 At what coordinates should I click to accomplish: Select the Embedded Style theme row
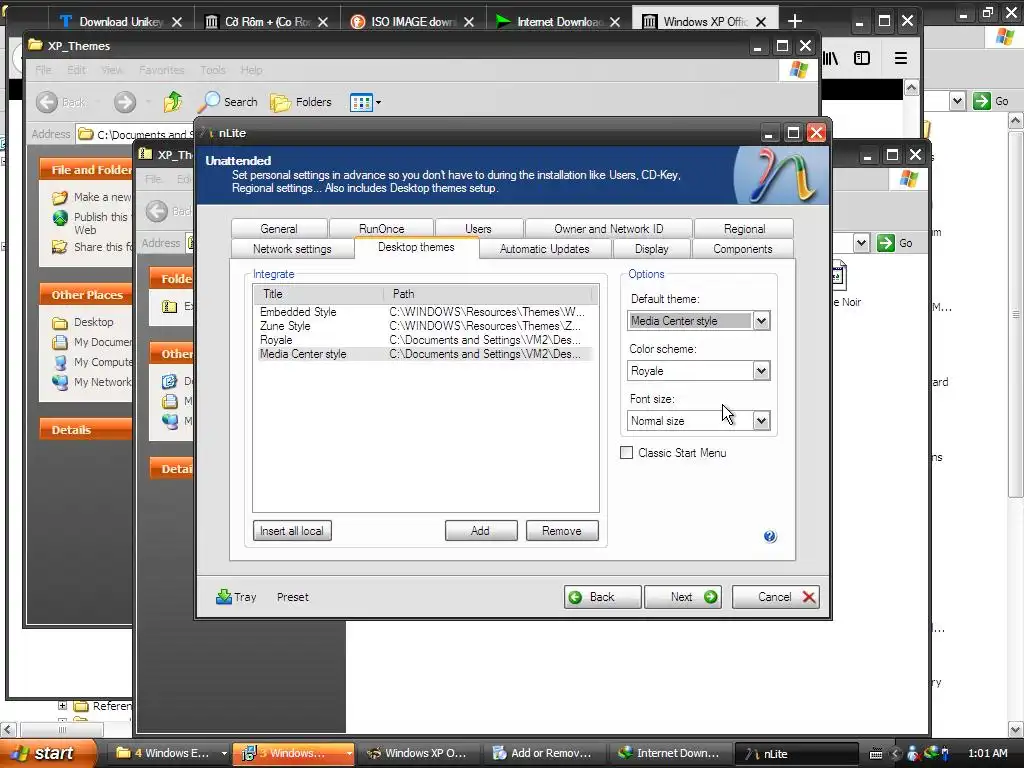[x=422, y=312]
